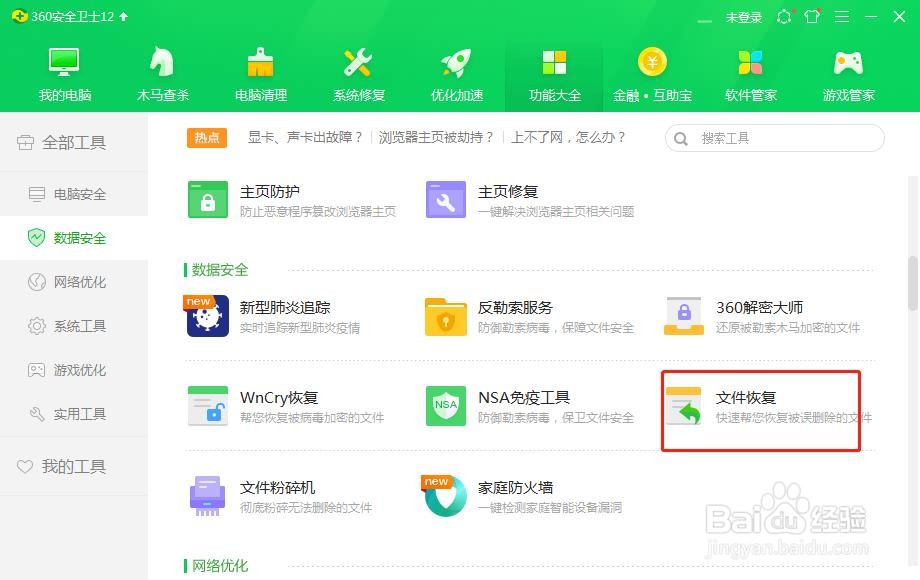Click the 反勒索服务 title text
Image resolution: width=920 pixels, height=580 pixels.
[x=515, y=307]
